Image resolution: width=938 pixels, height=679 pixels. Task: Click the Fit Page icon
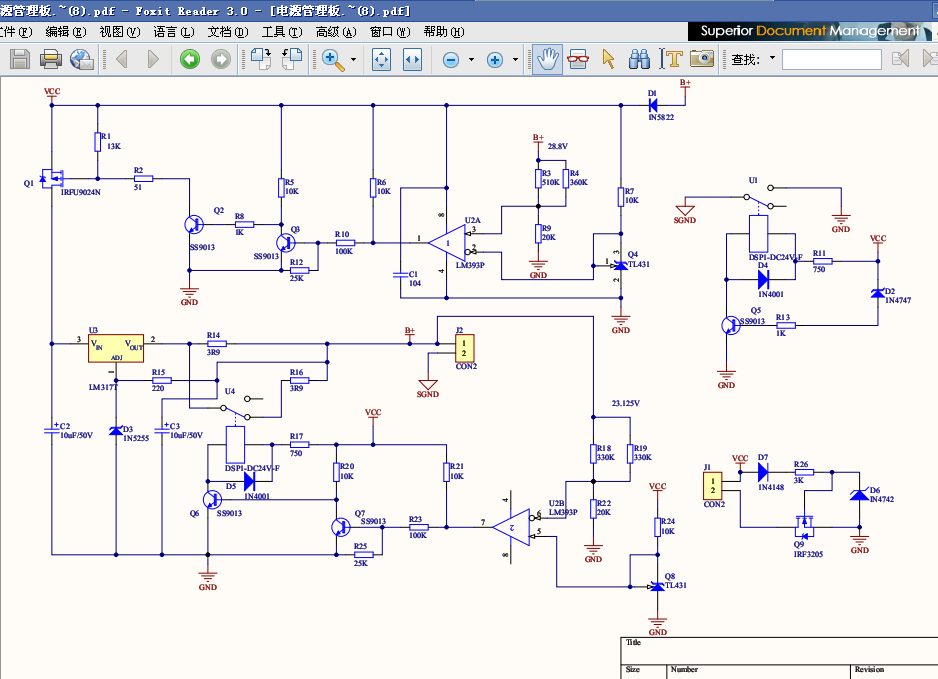click(x=381, y=59)
